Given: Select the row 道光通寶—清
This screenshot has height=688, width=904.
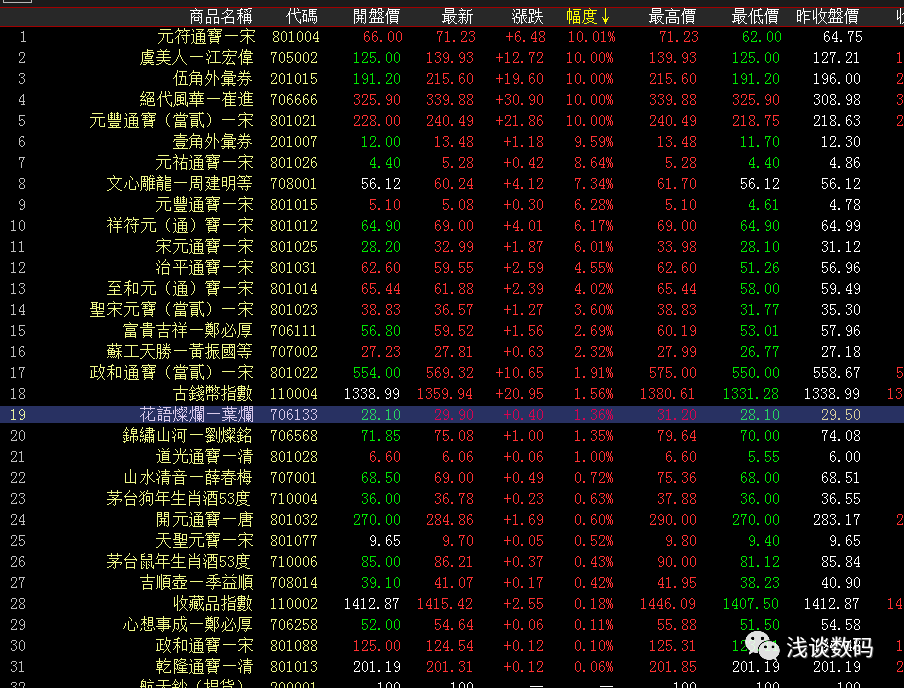Looking at the screenshot, I should click(452, 457).
